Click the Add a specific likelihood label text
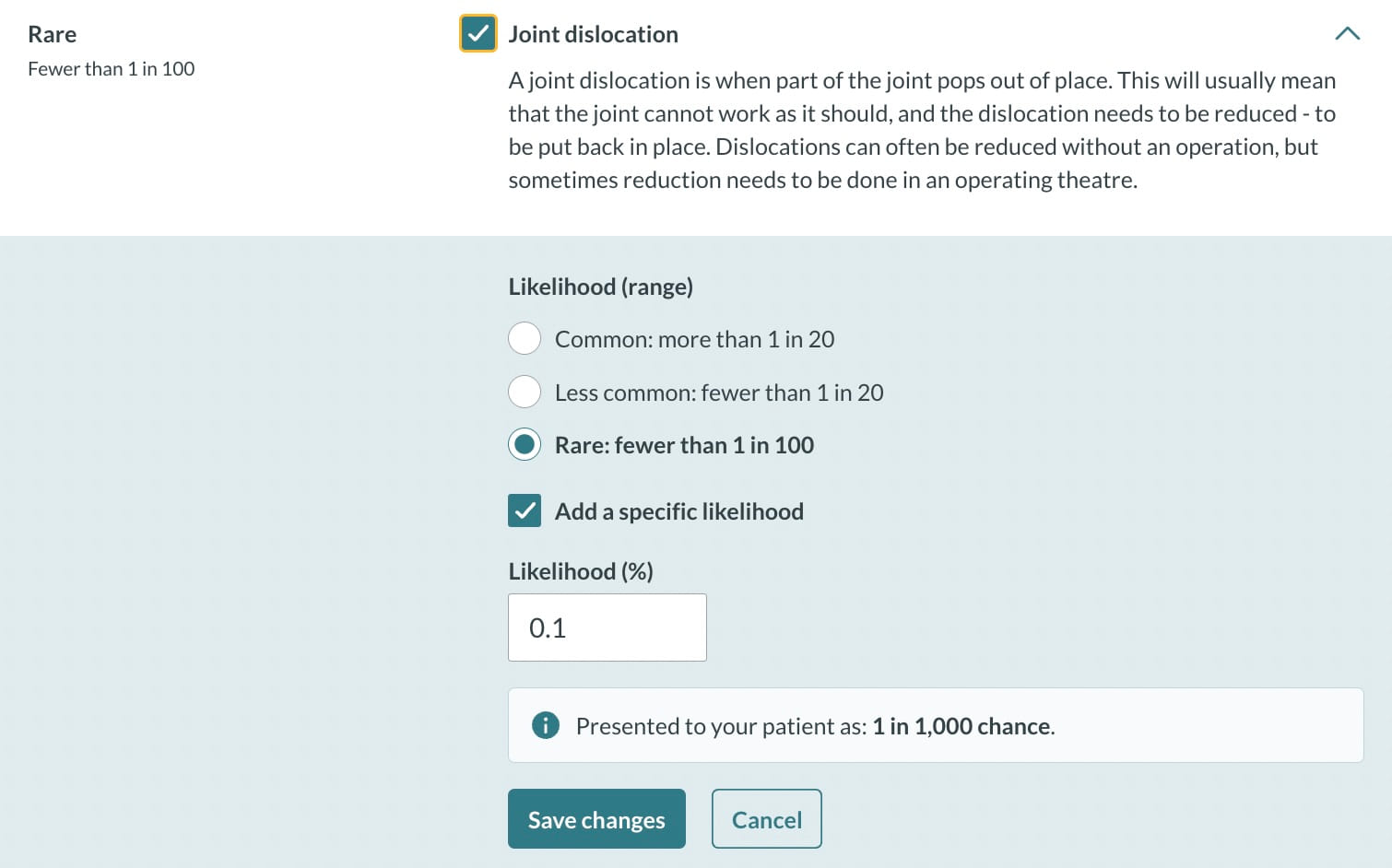The height and width of the screenshot is (868, 1392). click(x=678, y=510)
